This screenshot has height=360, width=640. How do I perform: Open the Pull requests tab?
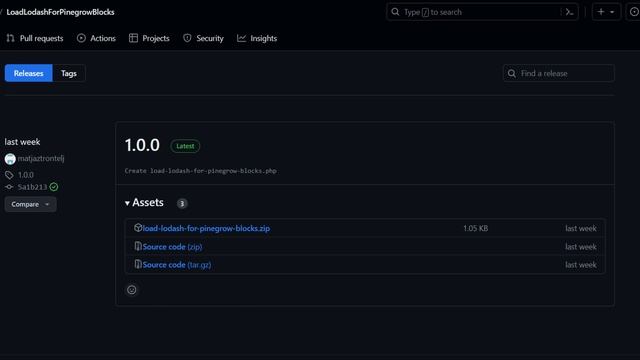[x=35, y=38]
